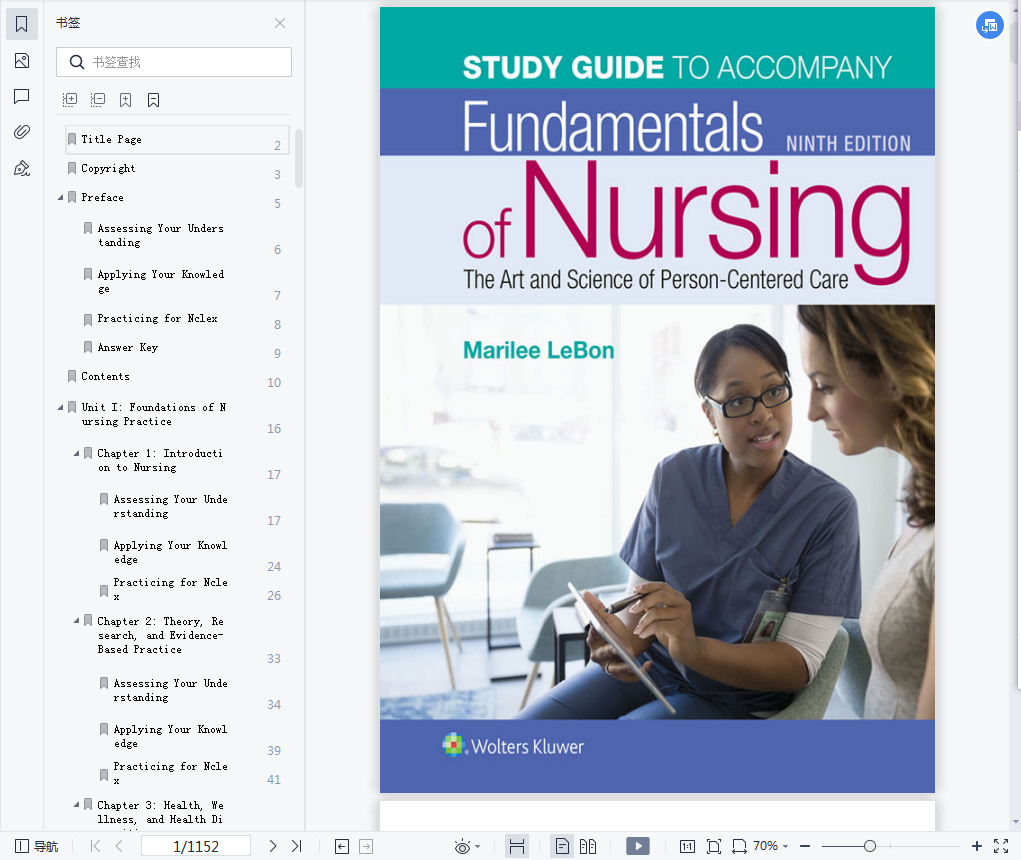
Task: Go to the previous page
Action: pyautogui.click(x=119, y=846)
